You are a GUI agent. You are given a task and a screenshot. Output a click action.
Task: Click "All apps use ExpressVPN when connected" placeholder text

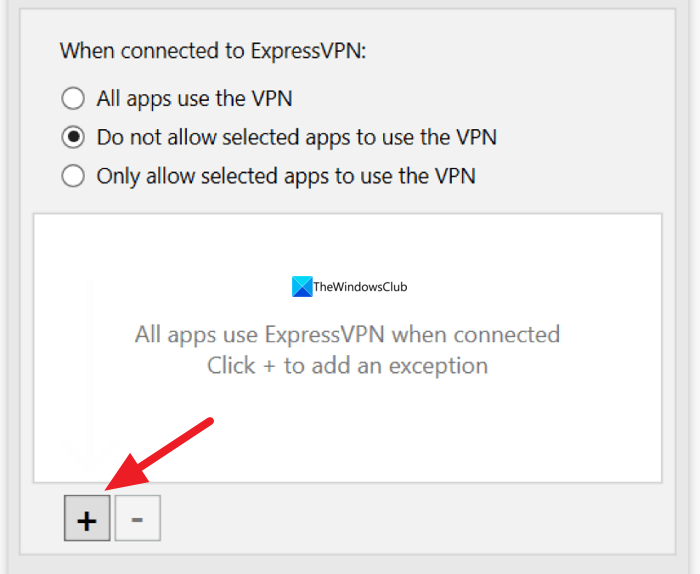pos(347,334)
